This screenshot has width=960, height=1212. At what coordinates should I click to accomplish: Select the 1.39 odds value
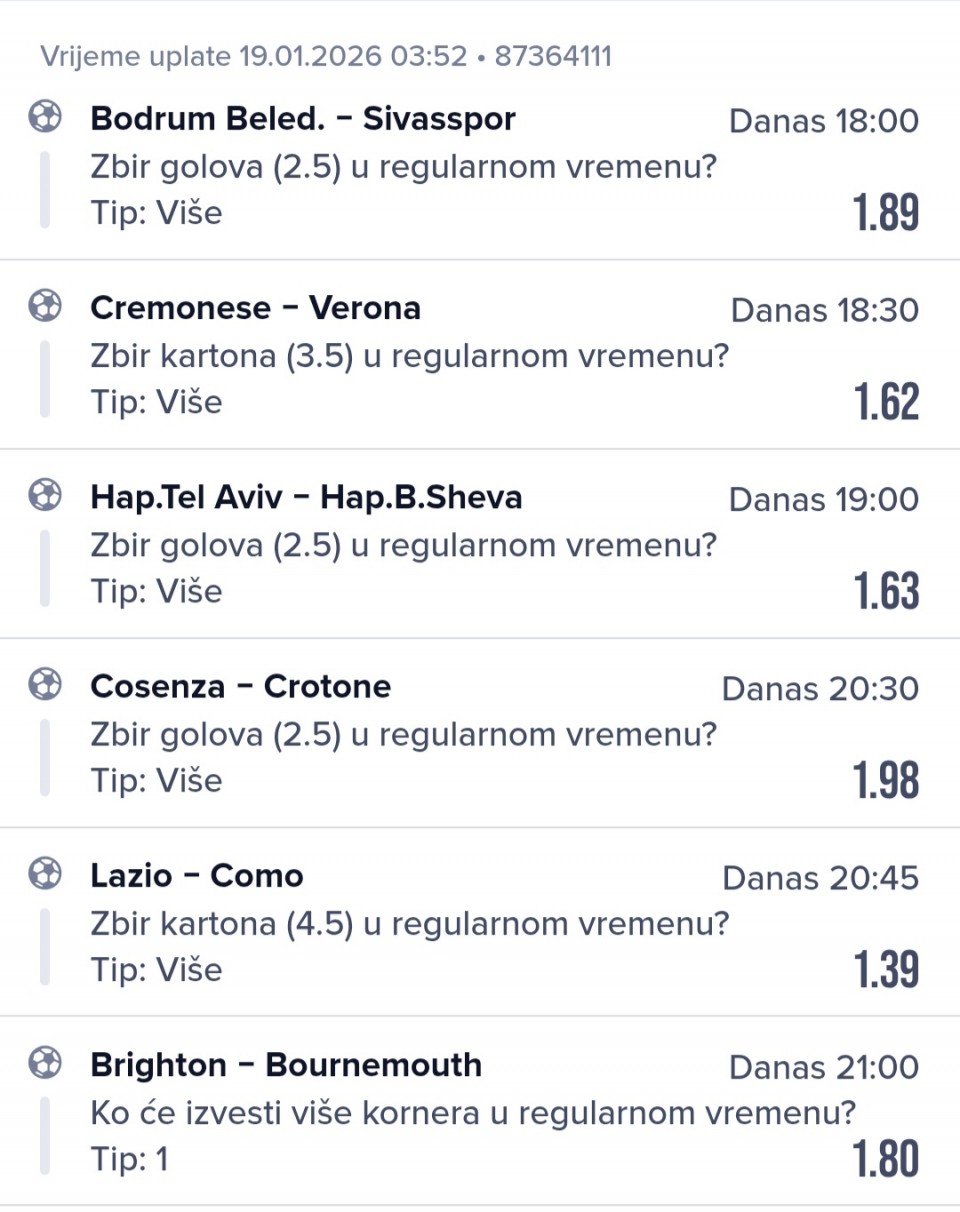[885, 969]
